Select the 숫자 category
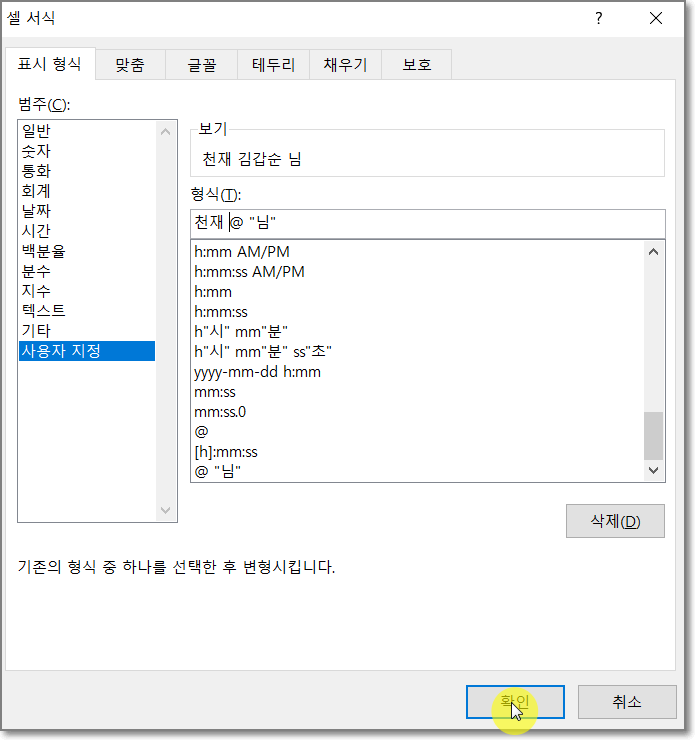 click(87, 151)
